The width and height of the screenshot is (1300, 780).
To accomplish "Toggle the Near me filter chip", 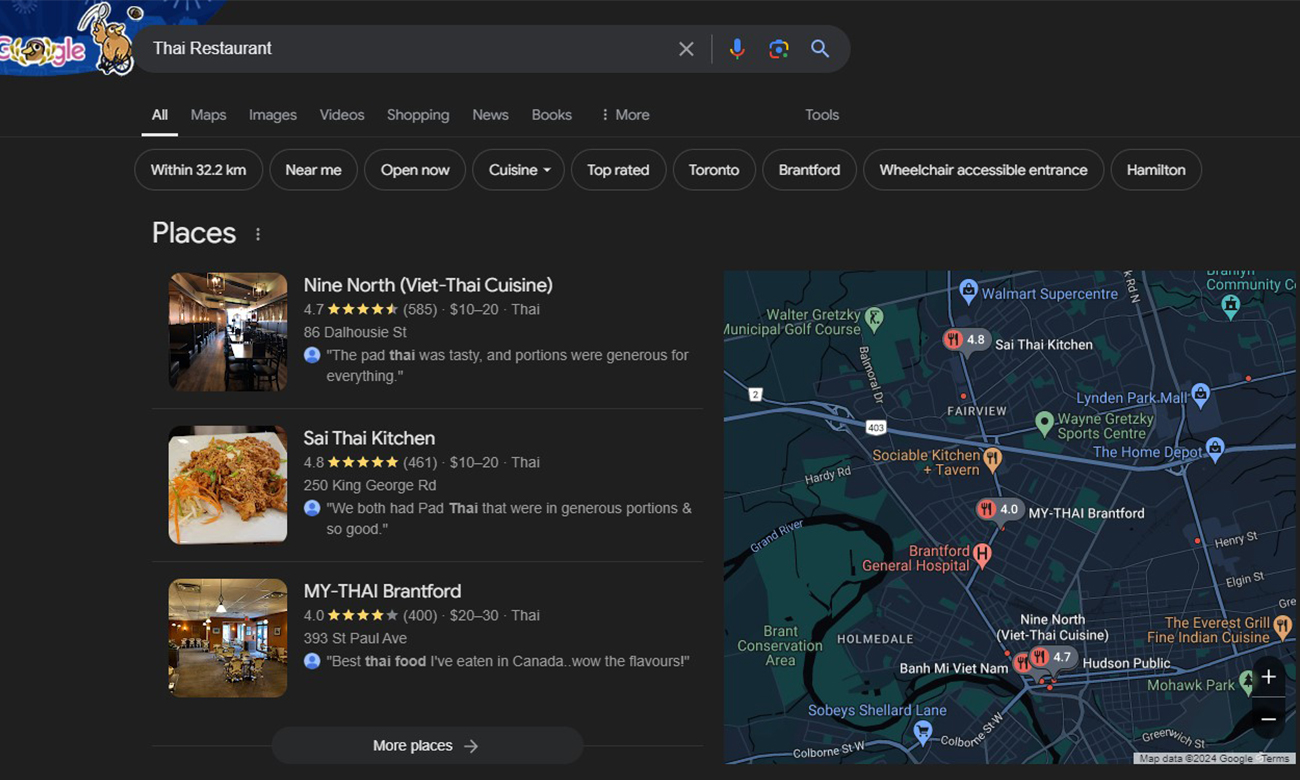I will 313,170.
